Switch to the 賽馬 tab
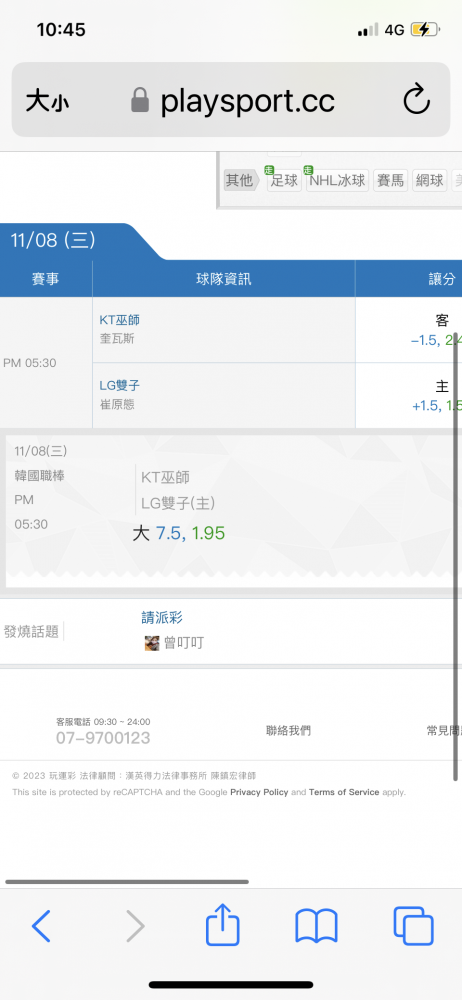 [391, 180]
